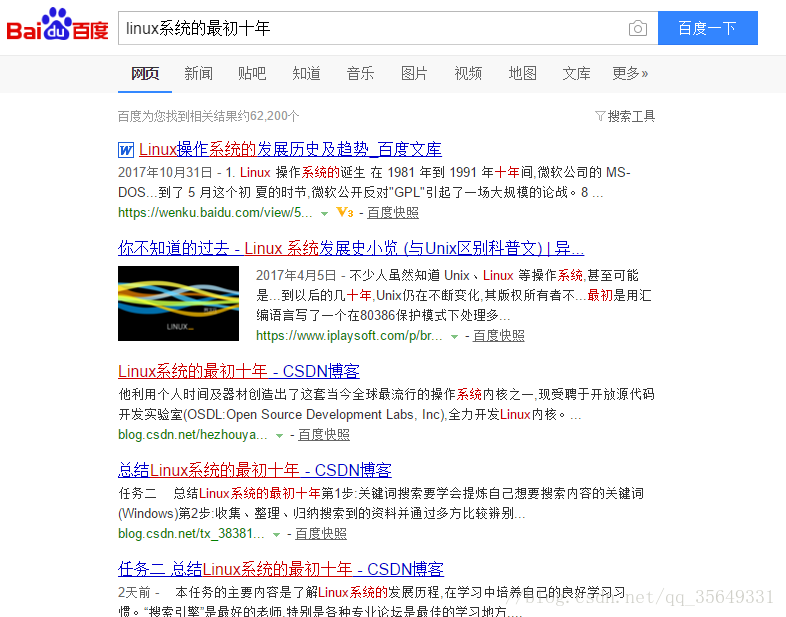This screenshot has height=617, width=786.
Task: Switch to the 地图 tab
Action: click(522, 74)
